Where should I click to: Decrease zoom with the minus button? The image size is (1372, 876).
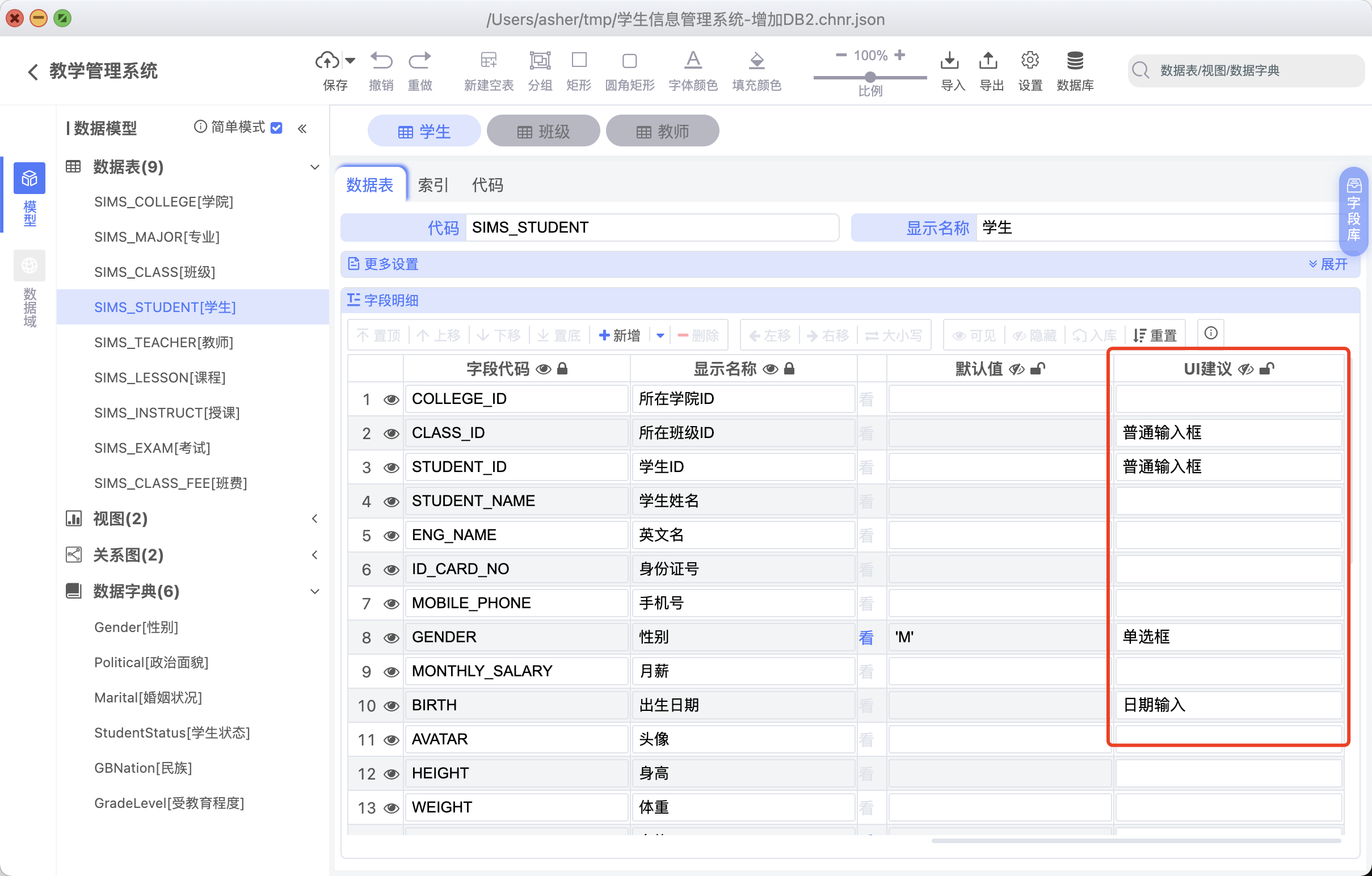[841, 55]
